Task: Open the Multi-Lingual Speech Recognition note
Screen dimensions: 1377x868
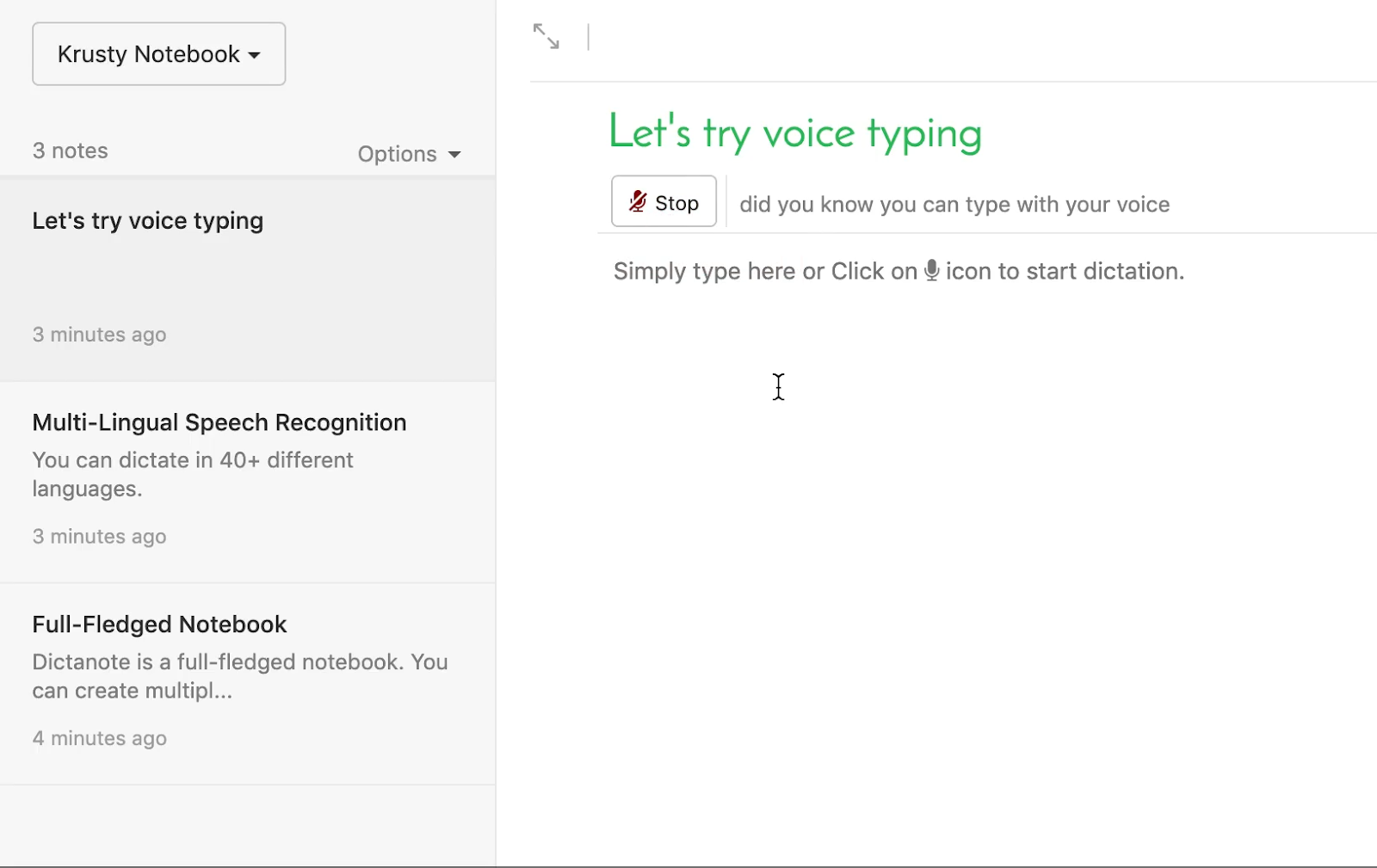Action: coord(219,422)
